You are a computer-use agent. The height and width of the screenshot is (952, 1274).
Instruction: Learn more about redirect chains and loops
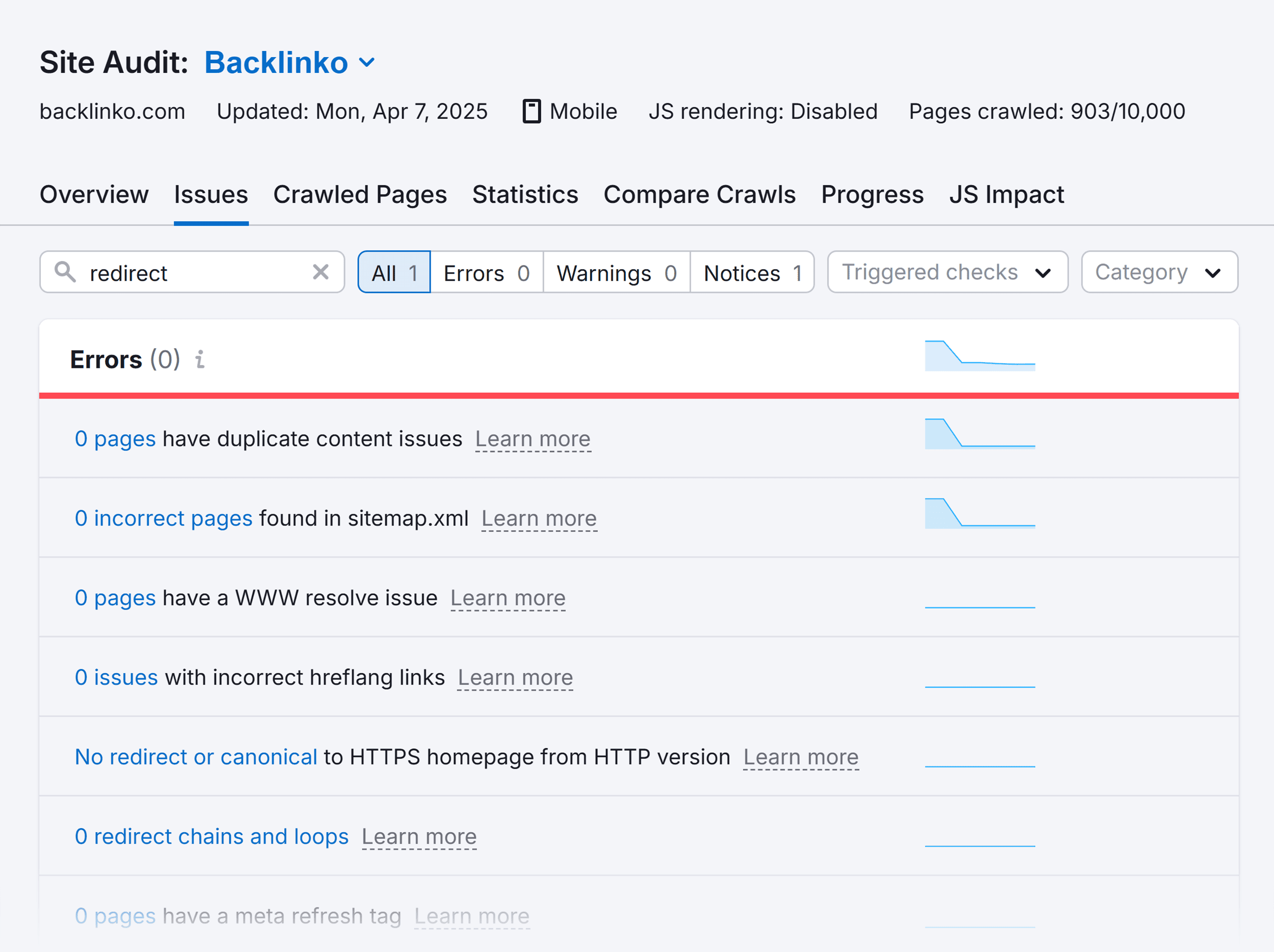click(x=419, y=836)
